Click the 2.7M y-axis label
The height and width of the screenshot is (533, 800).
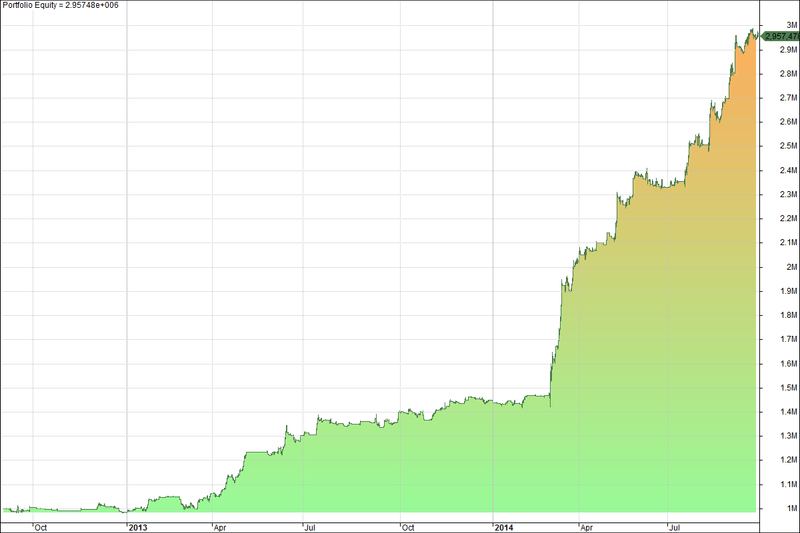coord(789,97)
